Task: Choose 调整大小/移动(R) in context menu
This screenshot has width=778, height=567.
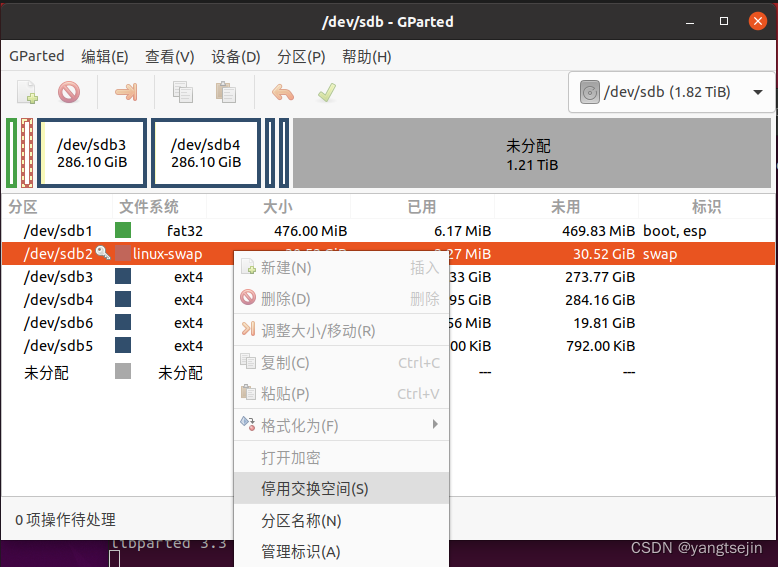Action: (x=341, y=330)
